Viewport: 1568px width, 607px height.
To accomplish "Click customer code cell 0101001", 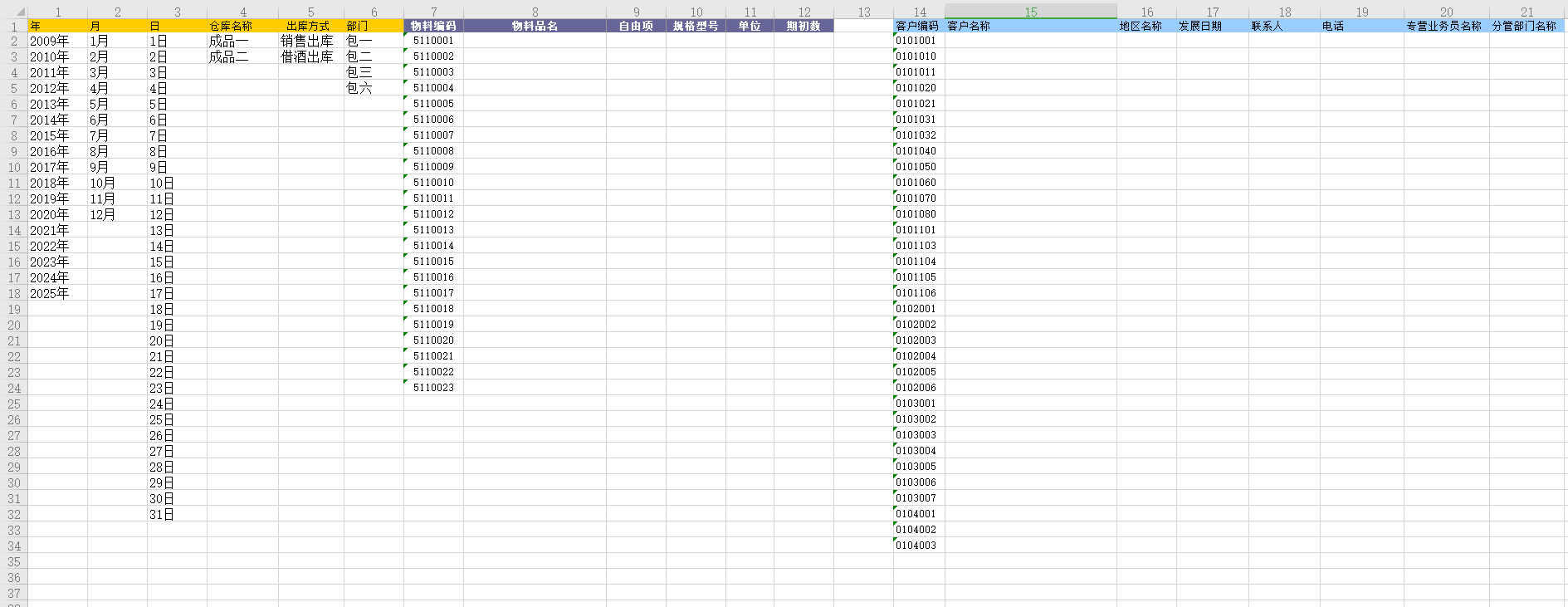I will click(x=920, y=41).
